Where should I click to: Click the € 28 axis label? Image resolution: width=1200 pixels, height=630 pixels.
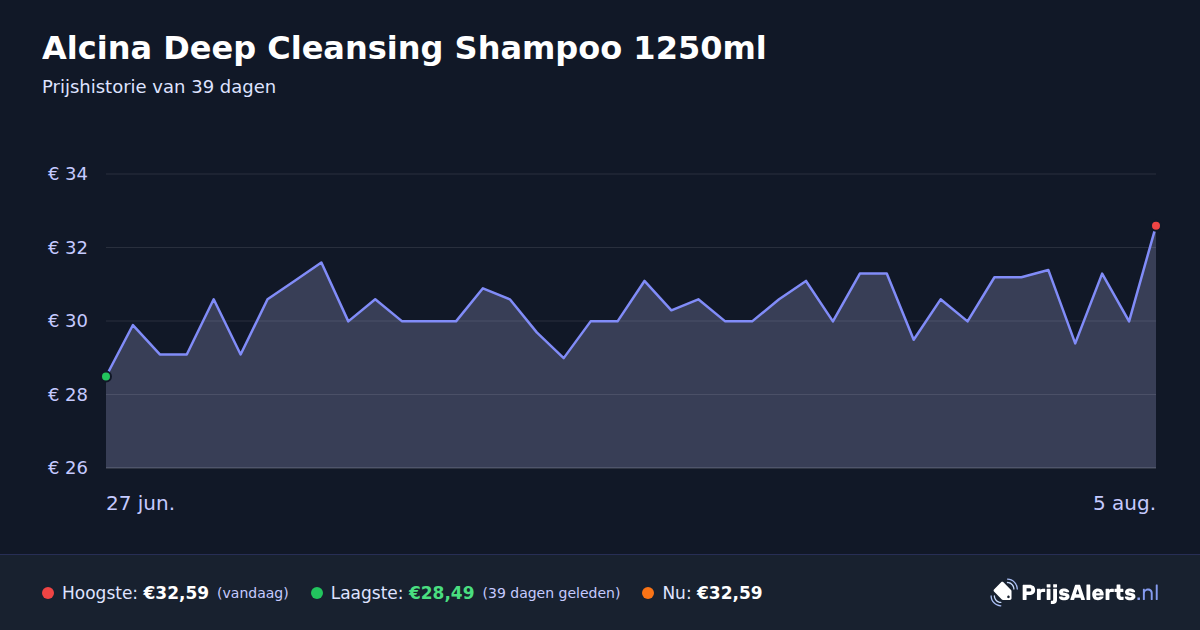[x=68, y=395]
